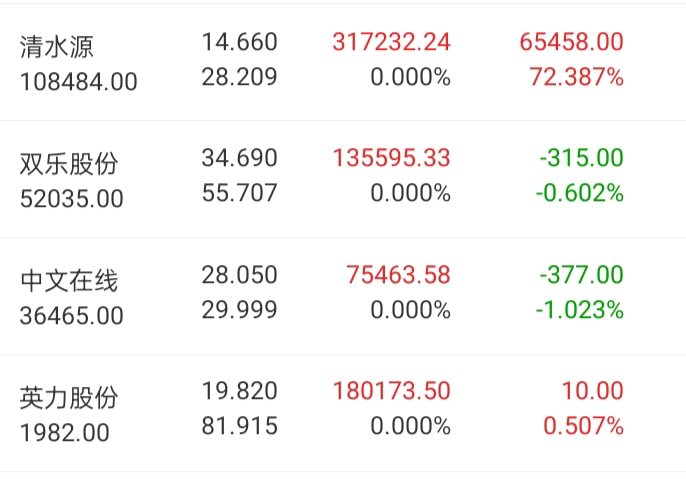Screen dimensions: 686x479
Task: Click 清水源 holdings quantity 108484.00
Action: 78,82
